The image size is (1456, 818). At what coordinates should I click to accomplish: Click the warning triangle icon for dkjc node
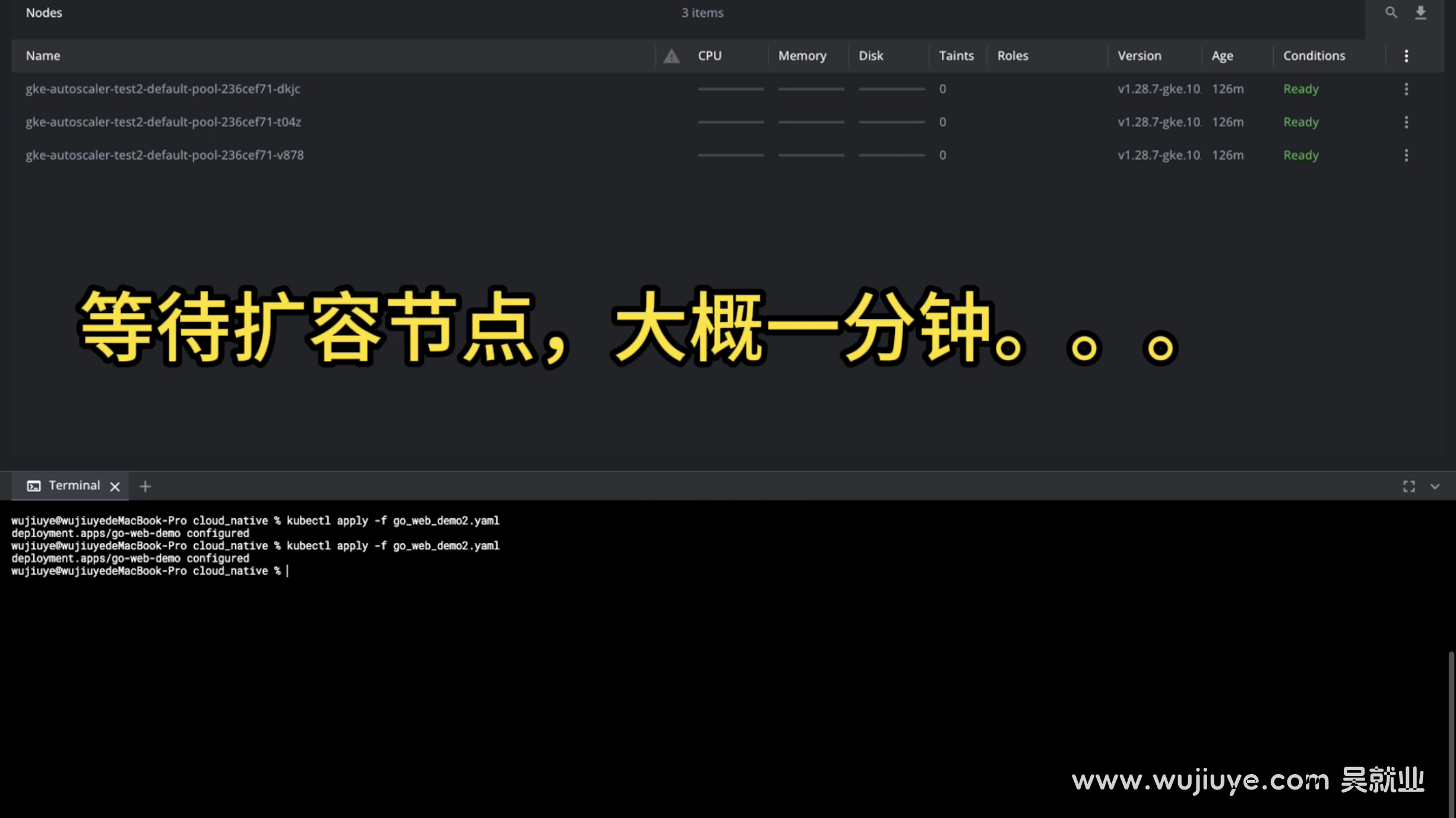(x=671, y=88)
